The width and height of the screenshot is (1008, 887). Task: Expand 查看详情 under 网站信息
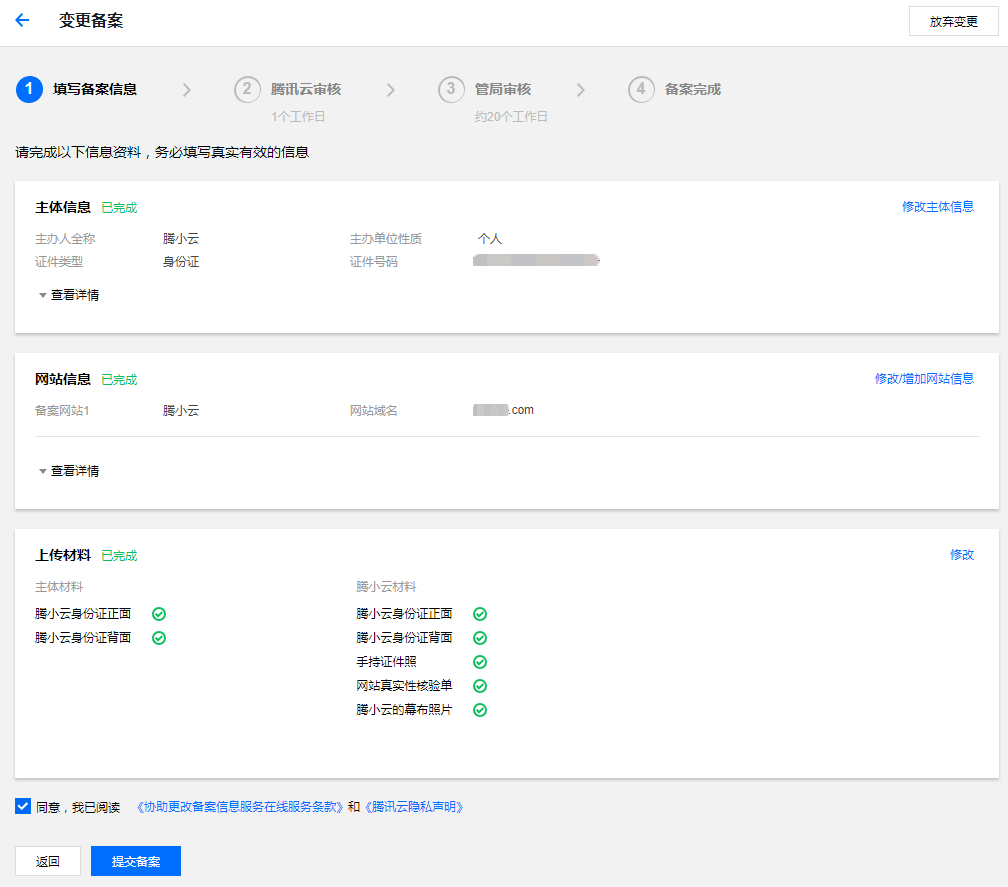point(69,471)
